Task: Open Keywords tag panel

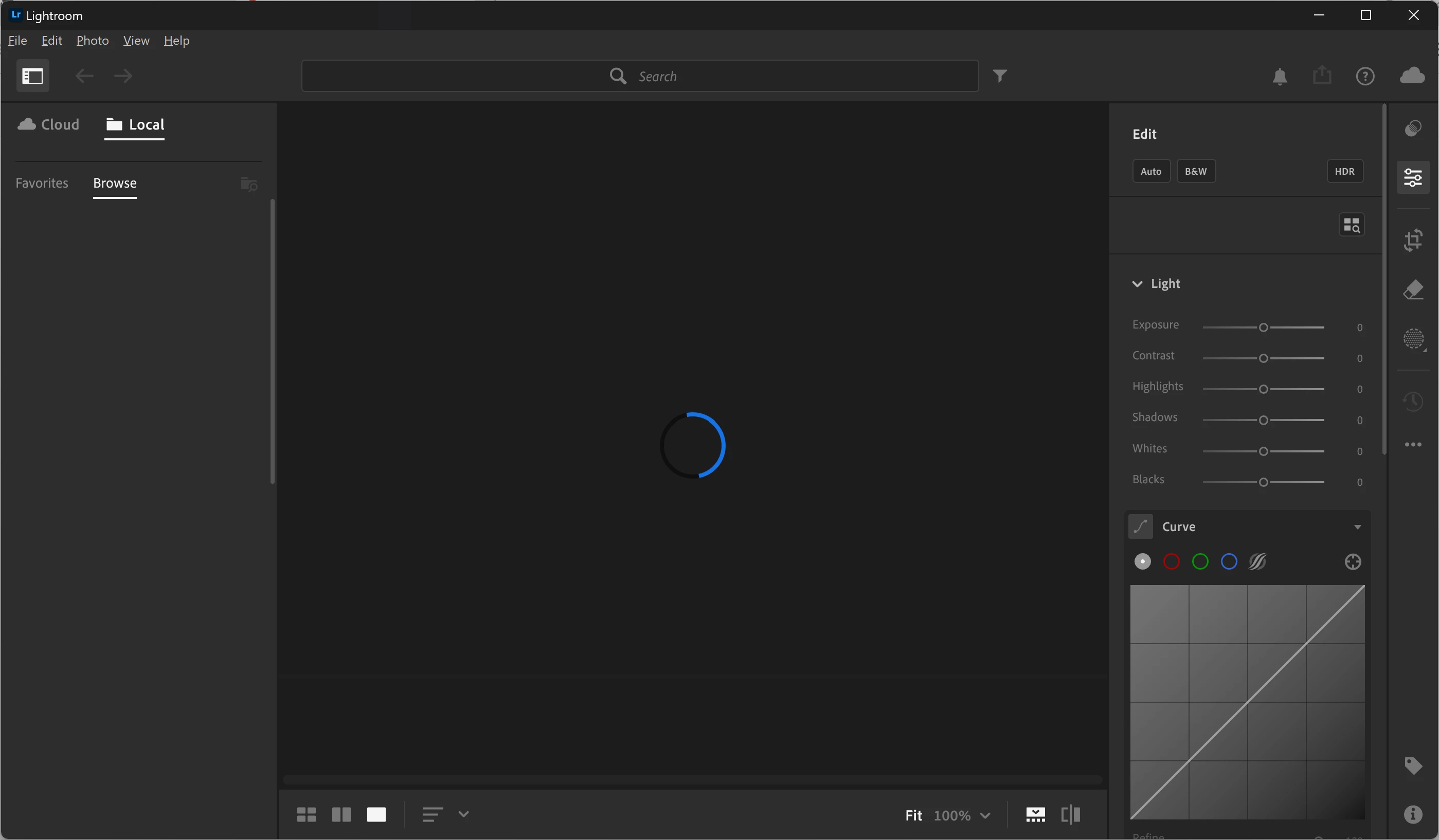Action: pos(1413,765)
